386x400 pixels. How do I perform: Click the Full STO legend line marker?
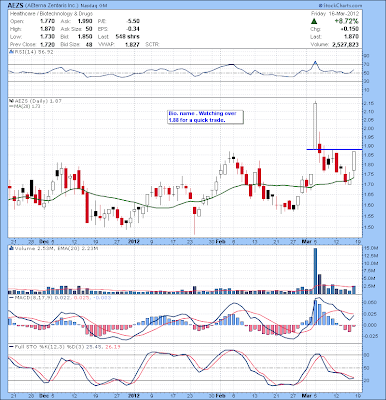pos(11,347)
